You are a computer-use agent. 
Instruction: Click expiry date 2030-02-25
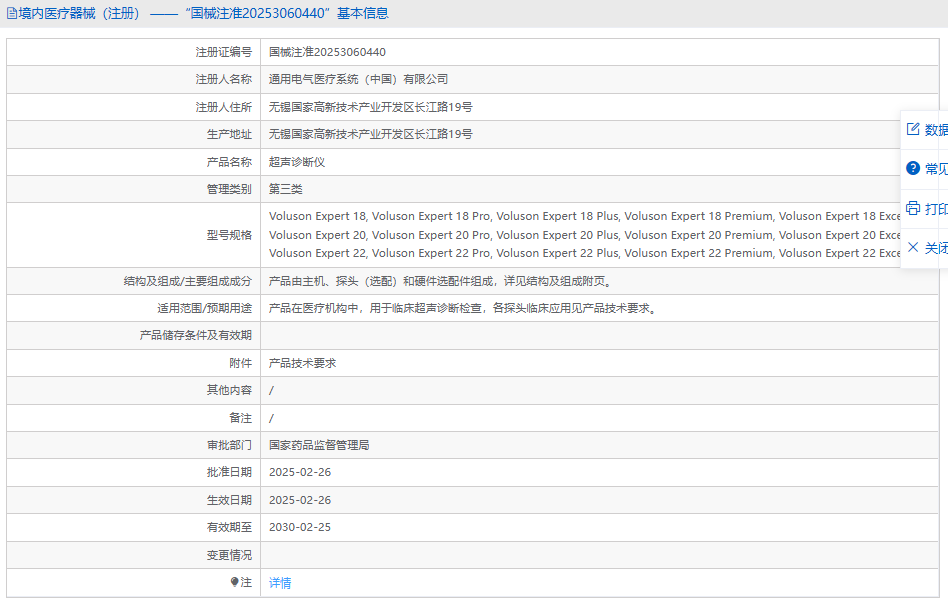click(x=300, y=527)
